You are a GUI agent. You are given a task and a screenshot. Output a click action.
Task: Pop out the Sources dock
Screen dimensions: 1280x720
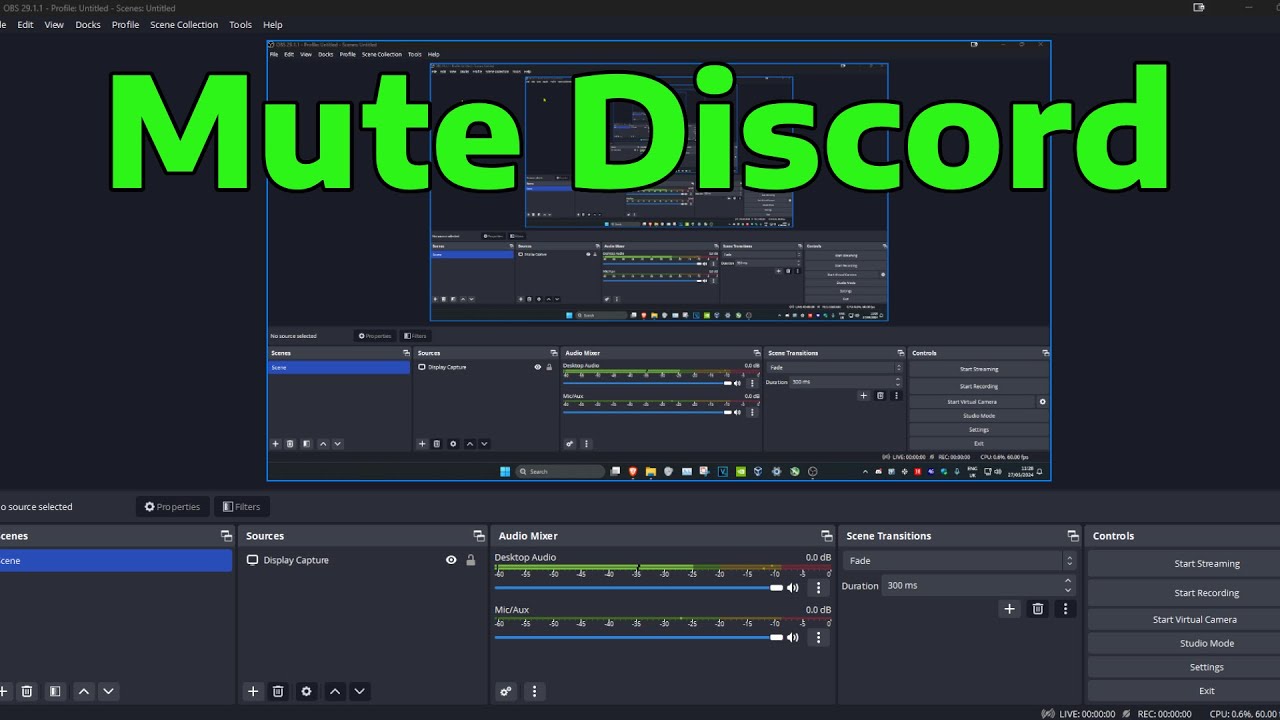click(x=479, y=536)
